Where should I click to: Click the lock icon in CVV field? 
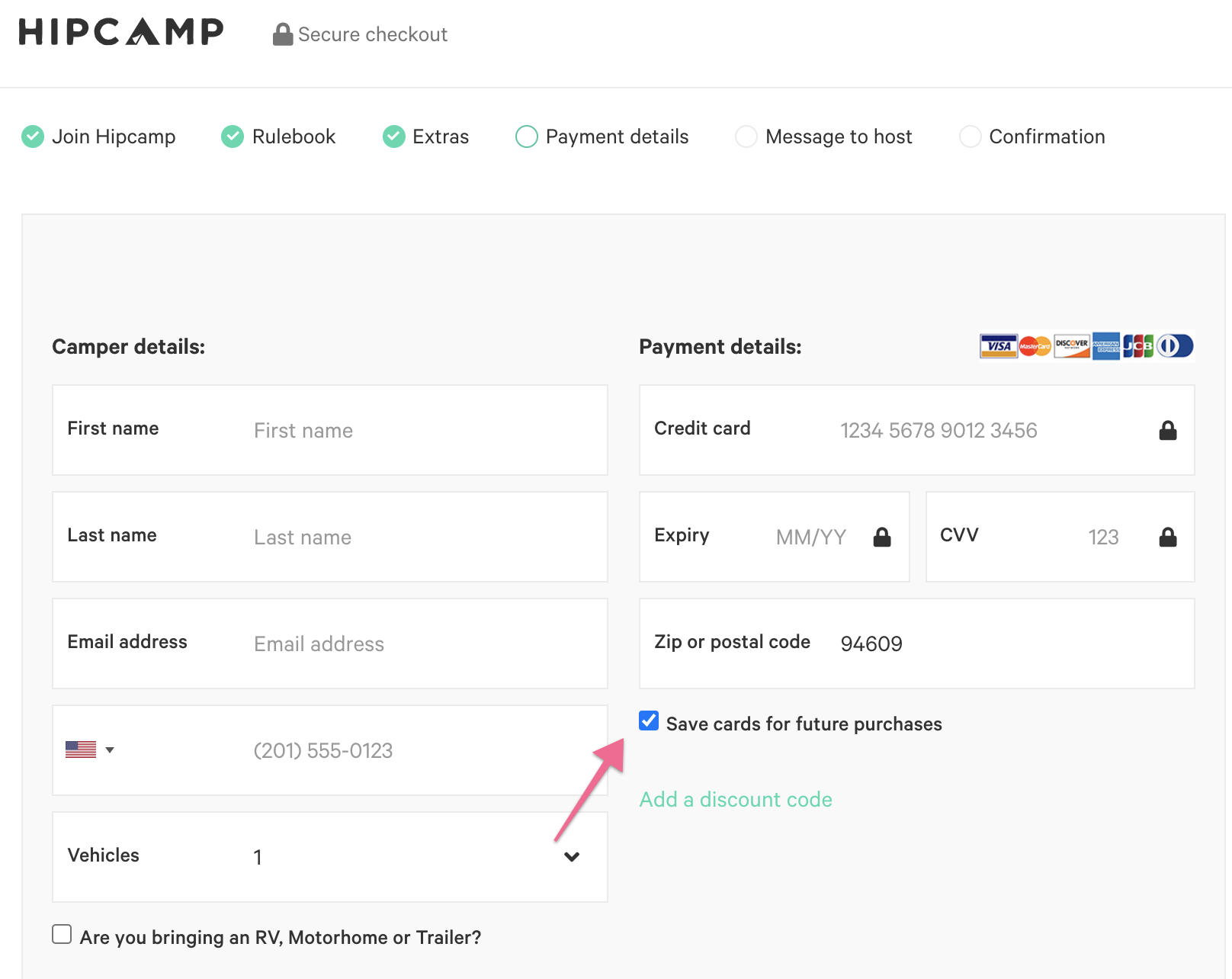(x=1168, y=538)
